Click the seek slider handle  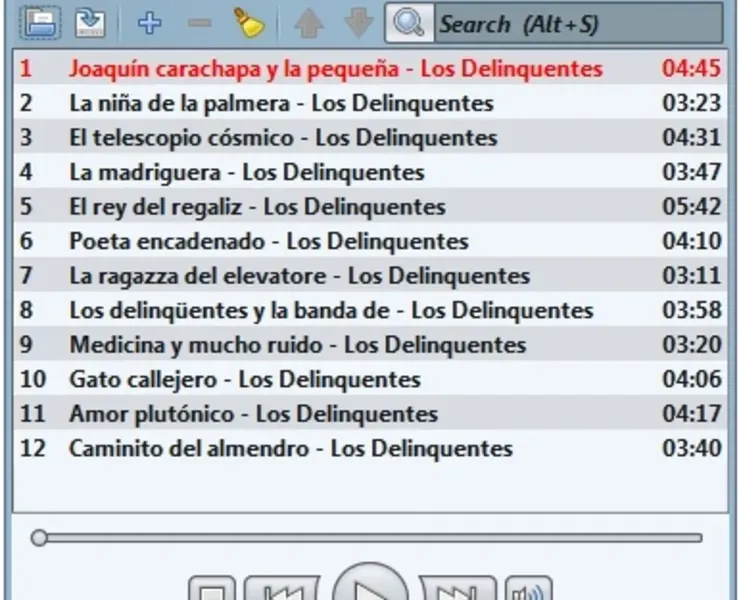pyautogui.click(x=39, y=537)
